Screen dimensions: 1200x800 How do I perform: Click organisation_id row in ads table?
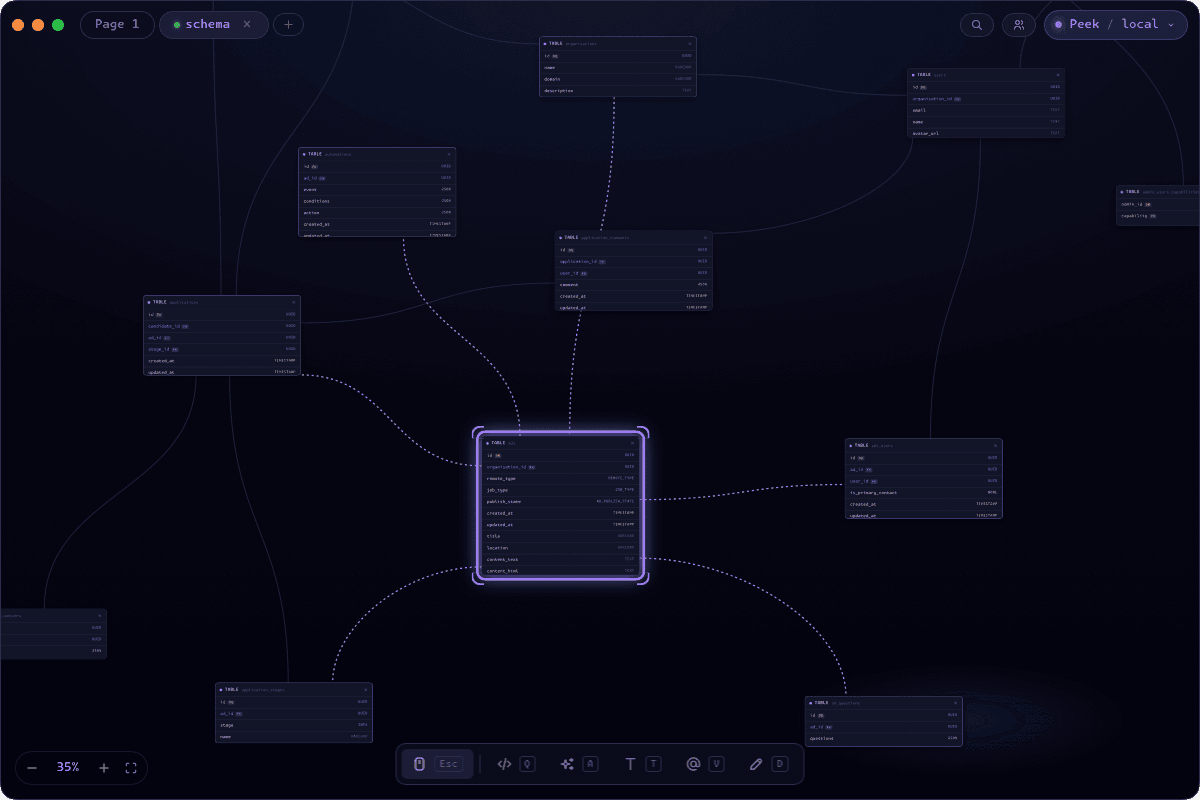click(x=561, y=467)
